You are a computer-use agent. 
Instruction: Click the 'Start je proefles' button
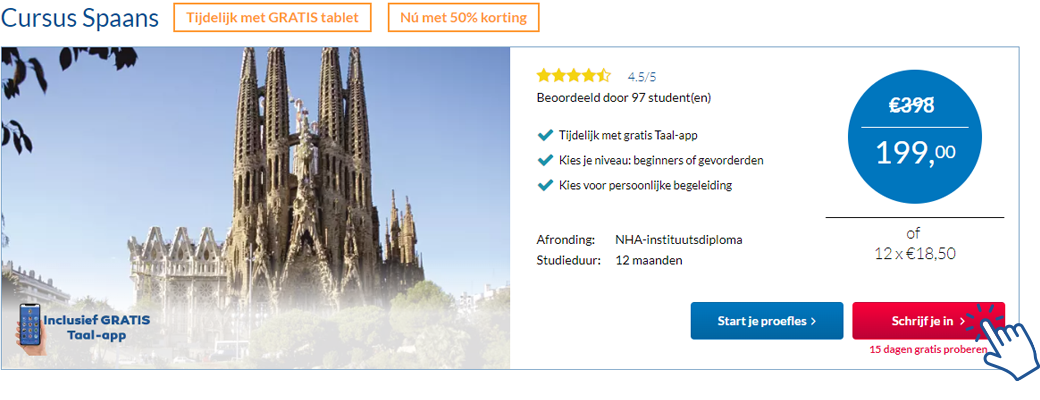766,321
